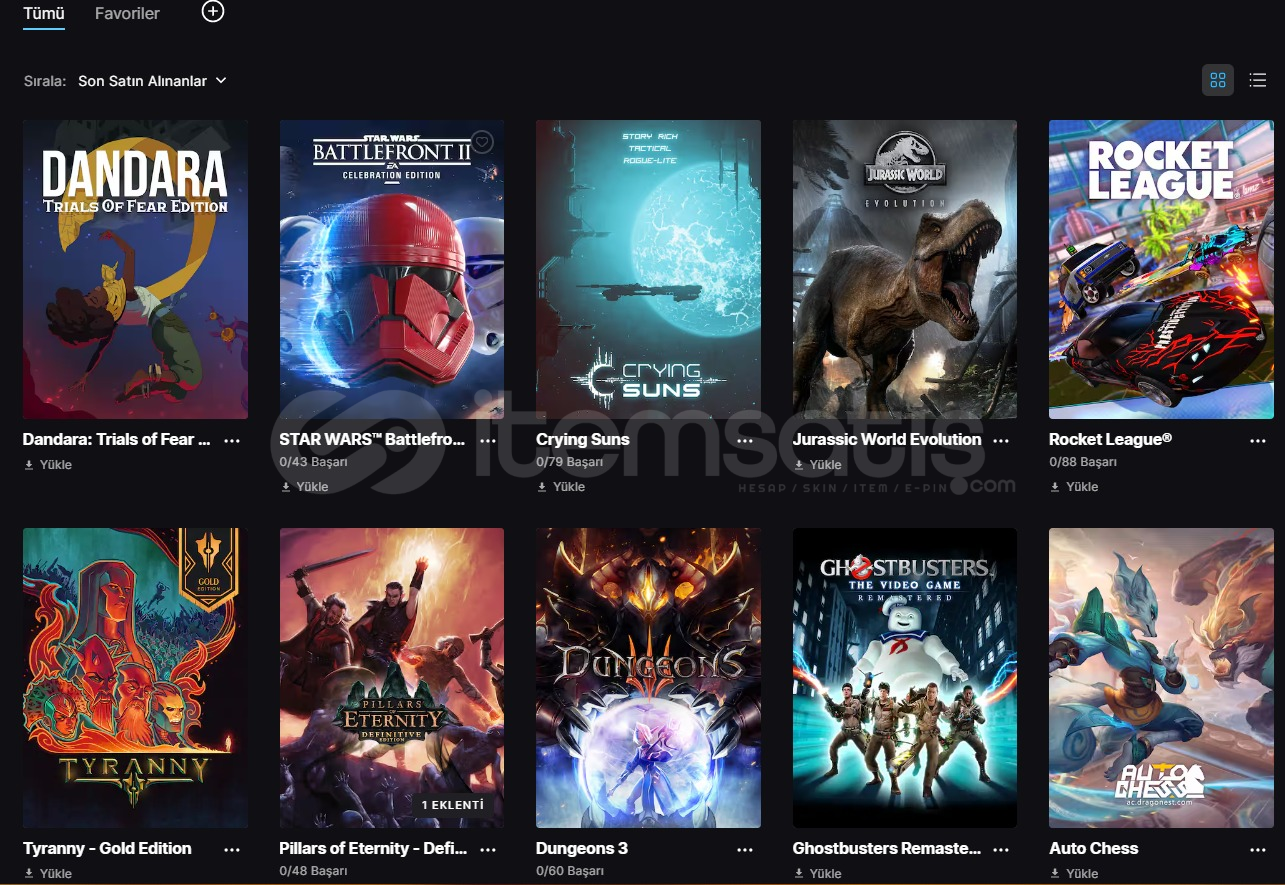Click the "Pillars of Eternity - Defi..." title

pos(373,849)
